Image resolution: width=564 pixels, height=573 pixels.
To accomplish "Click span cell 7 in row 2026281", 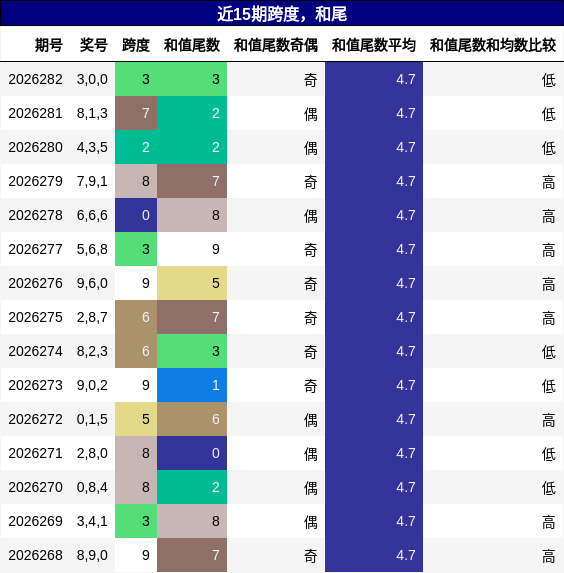I will (x=136, y=113).
